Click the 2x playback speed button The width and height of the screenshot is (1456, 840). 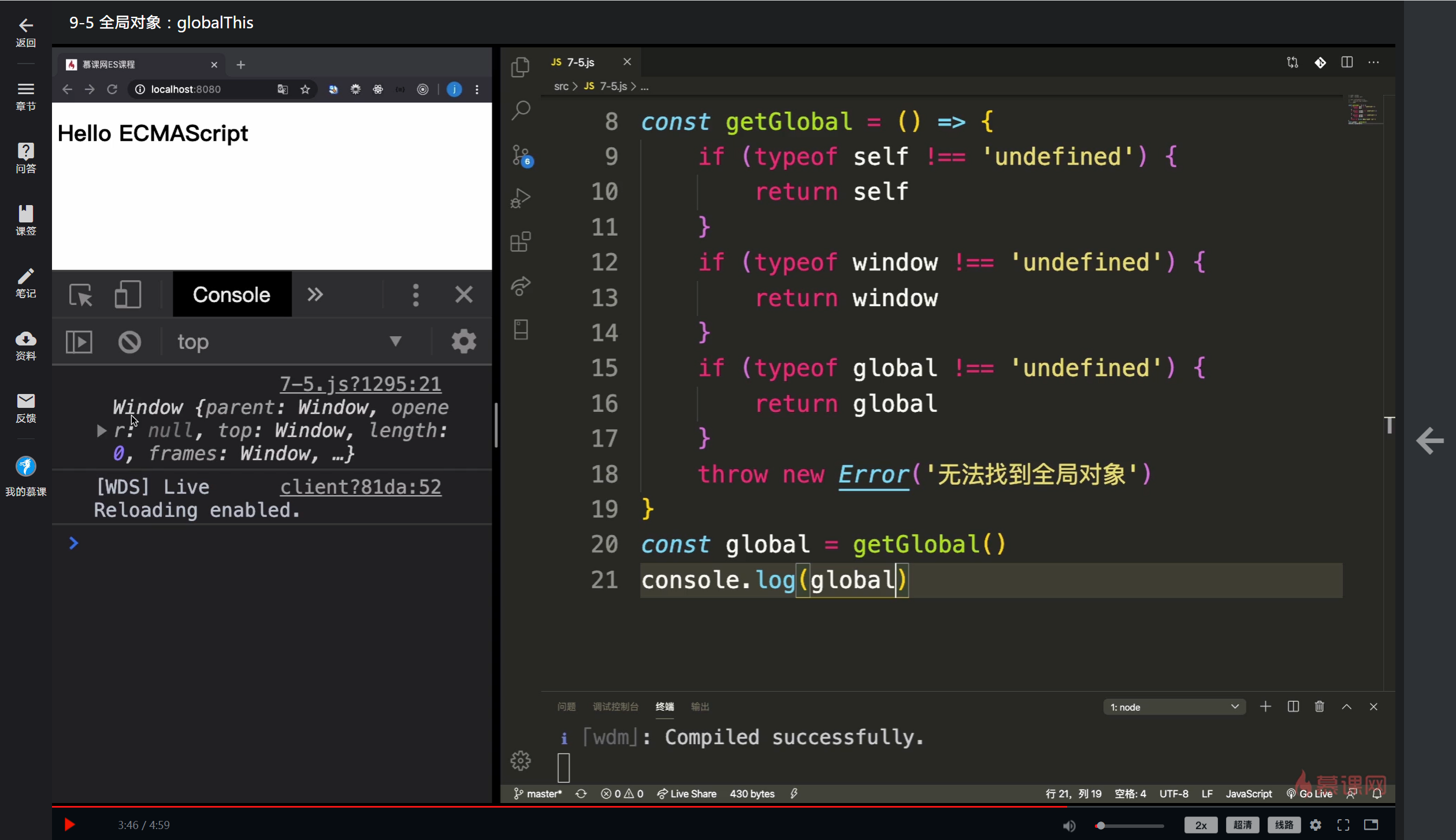[x=1201, y=825]
